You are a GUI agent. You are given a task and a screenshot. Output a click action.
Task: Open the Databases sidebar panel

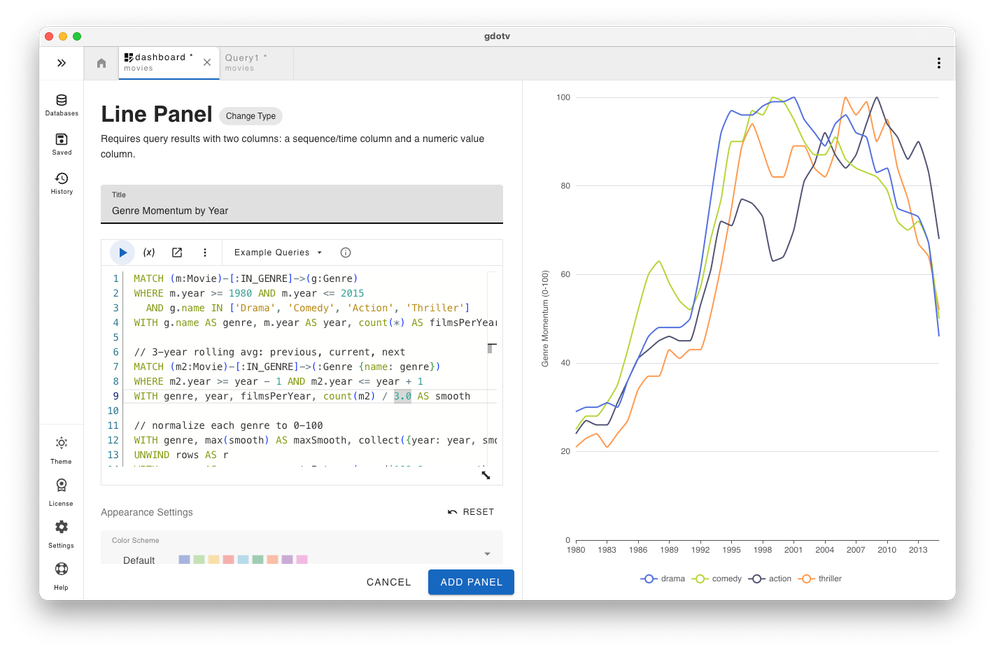[x=61, y=105]
